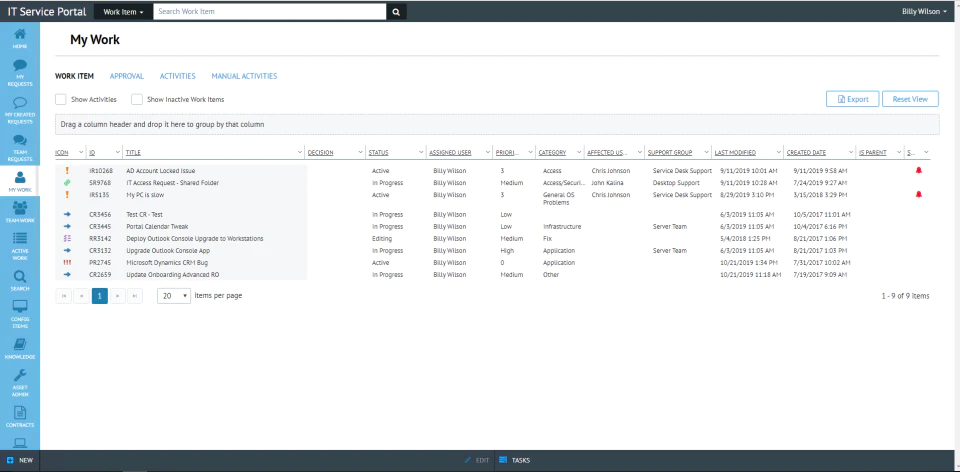This screenshot has width=960, height=472.
Task: Click the release record icon for RR3142
Action: [x=67, y=239]
